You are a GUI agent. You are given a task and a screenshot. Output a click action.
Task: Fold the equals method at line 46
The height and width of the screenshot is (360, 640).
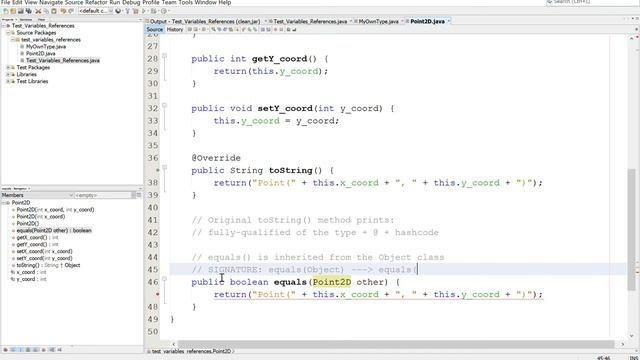pos(164,279)
